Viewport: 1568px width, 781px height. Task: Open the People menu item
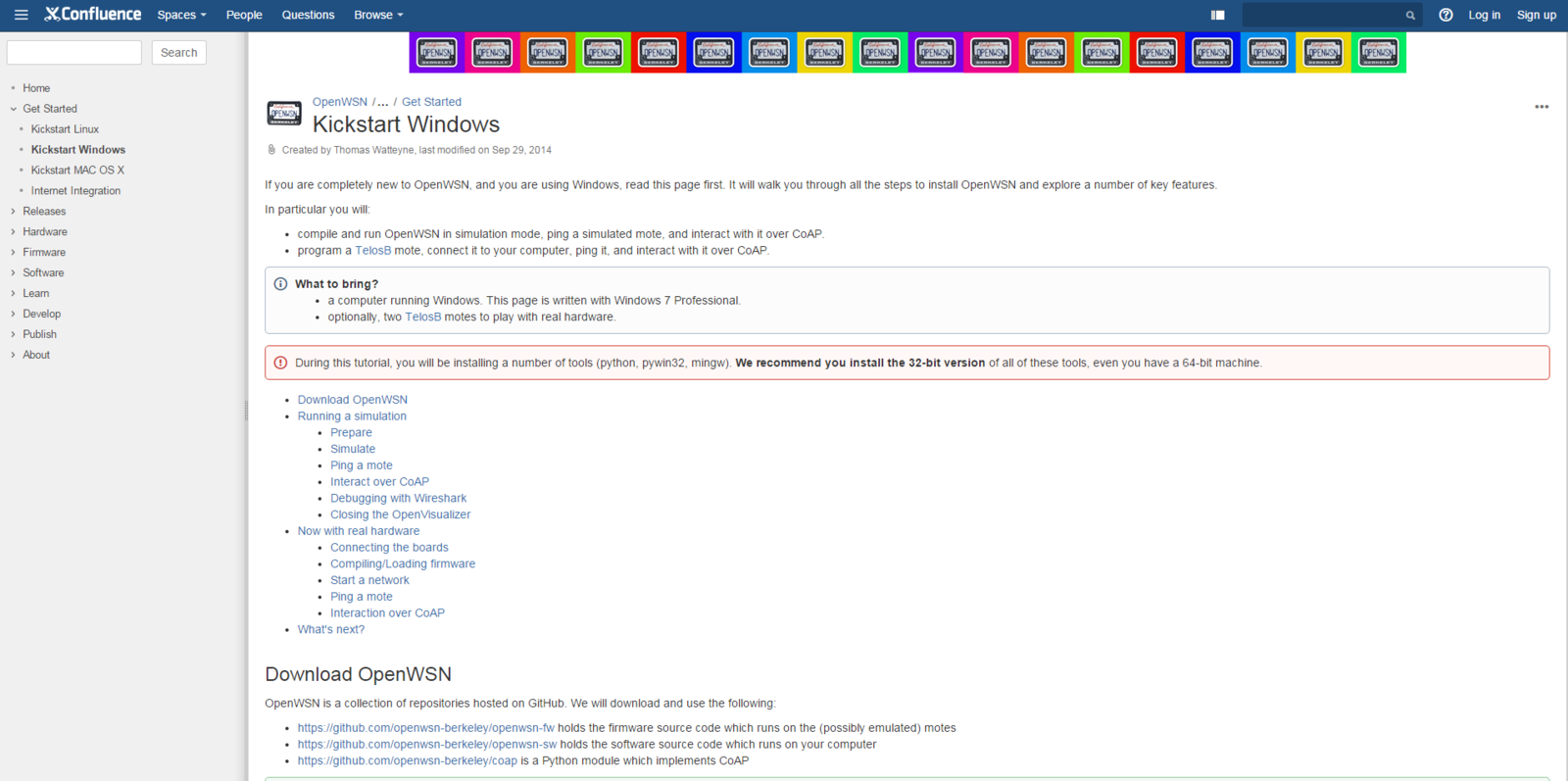click(x=244, y=15)
